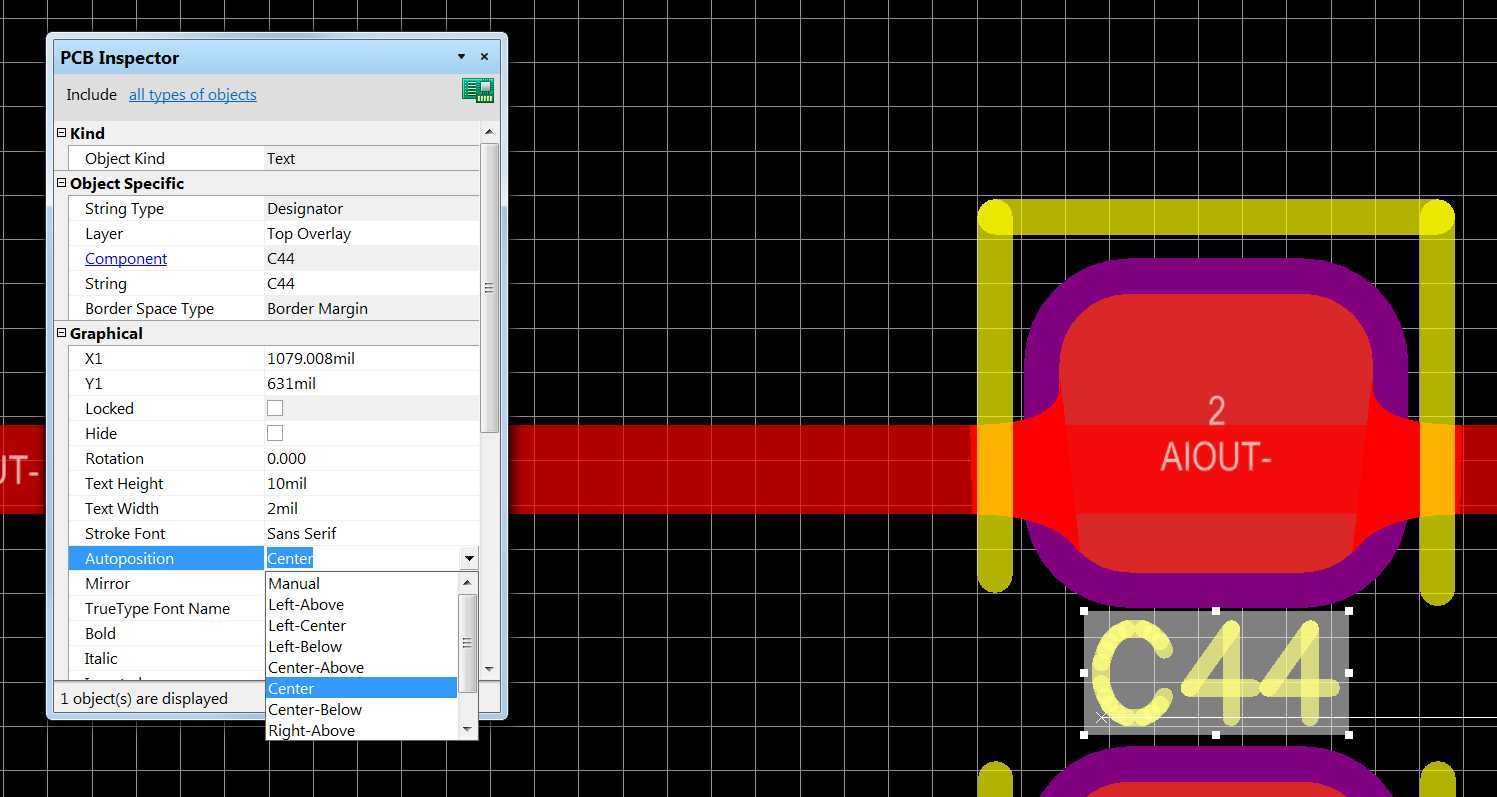Viewport: 1497px width, 797px height.
Task: Collapse the Graphical section
Action: pos(61,333)
